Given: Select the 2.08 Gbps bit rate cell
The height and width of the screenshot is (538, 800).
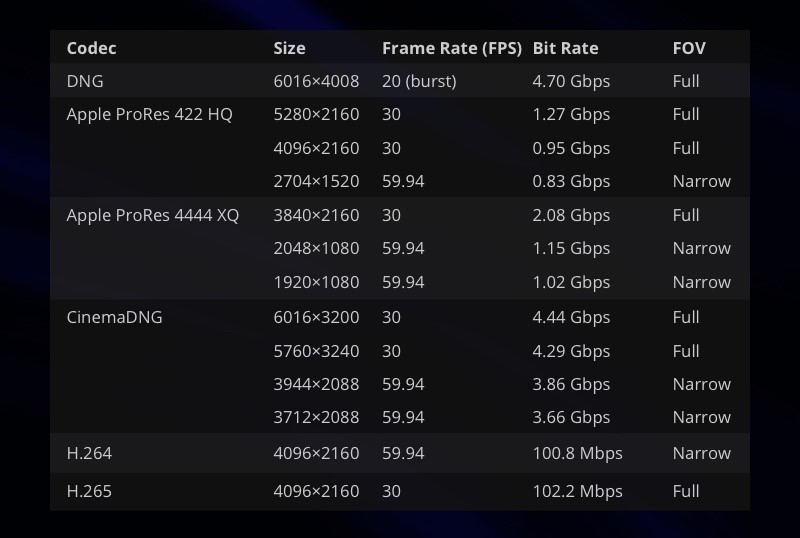Looking at the screenshot, I should click(x=571, y=215).
